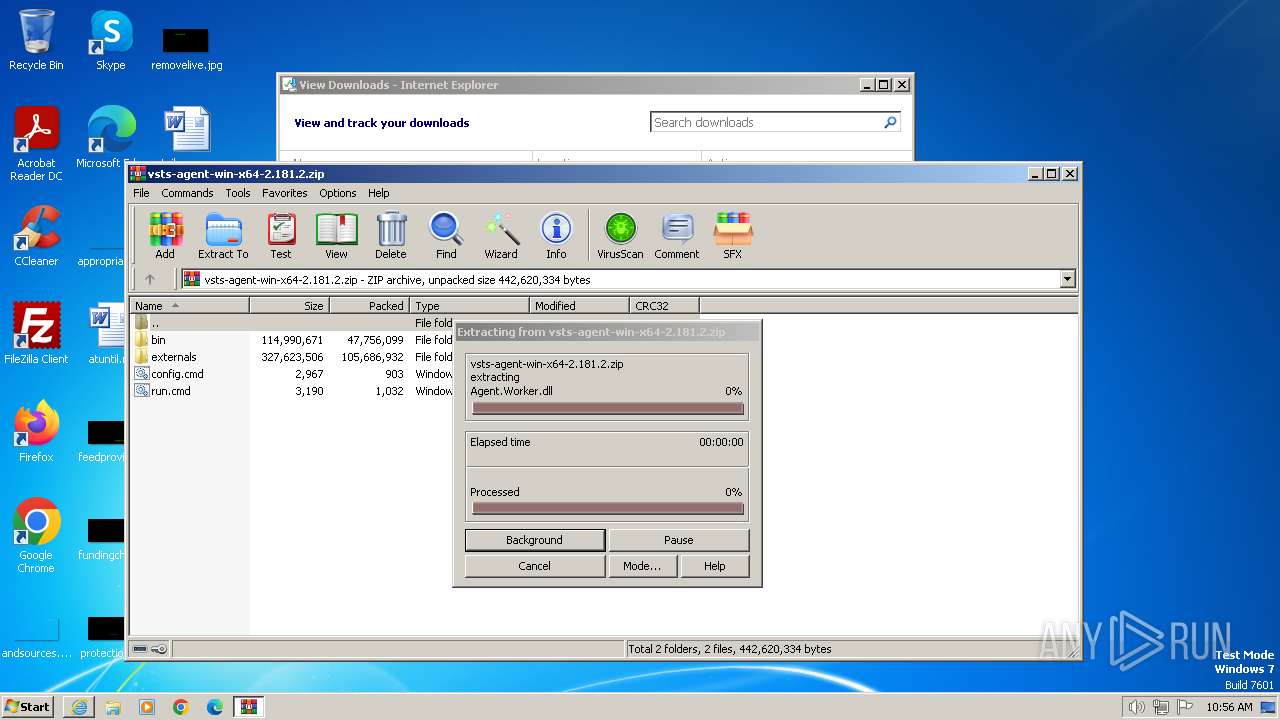Click the Find magnifier icon

click(446, 236)
